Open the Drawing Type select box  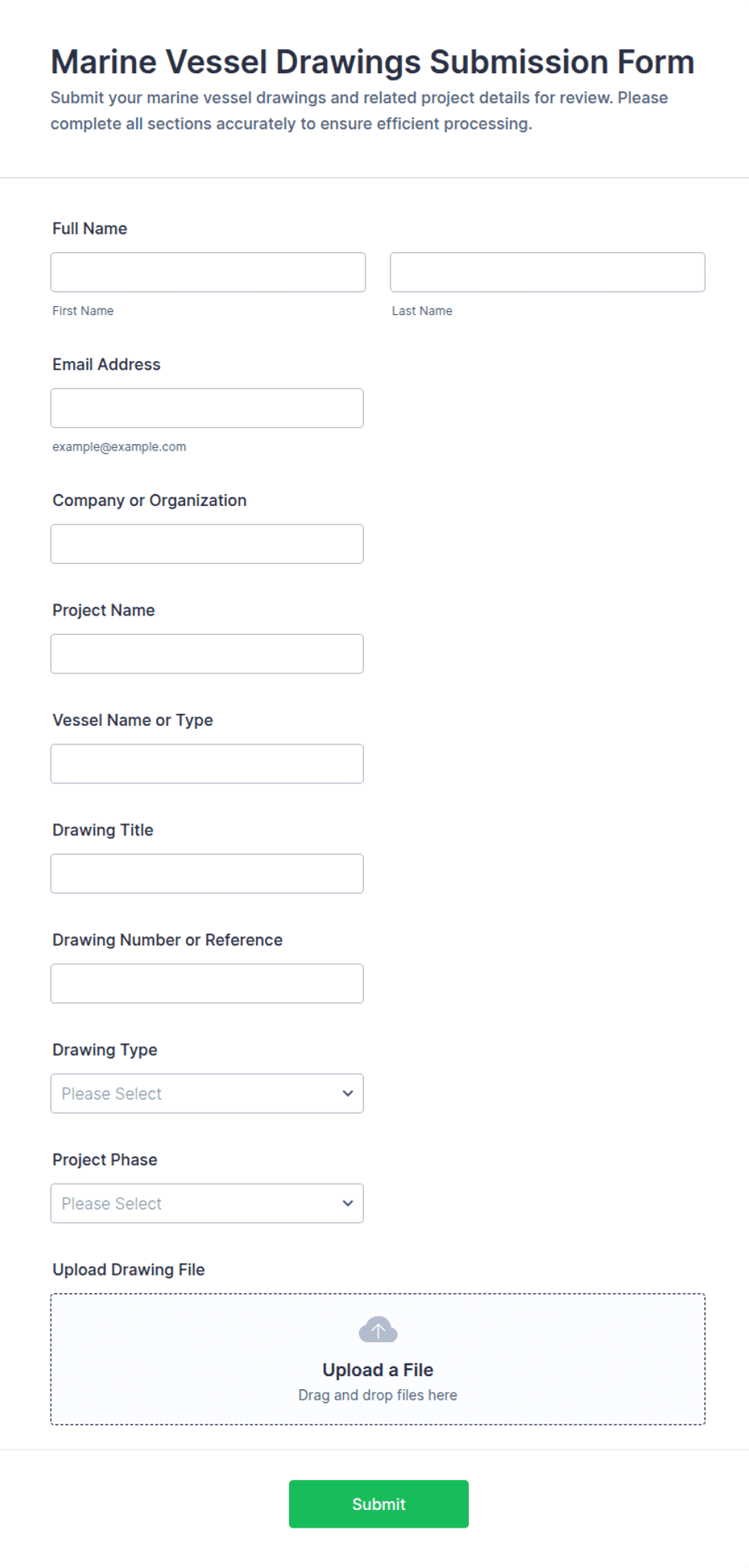(x=207, y=1093)
